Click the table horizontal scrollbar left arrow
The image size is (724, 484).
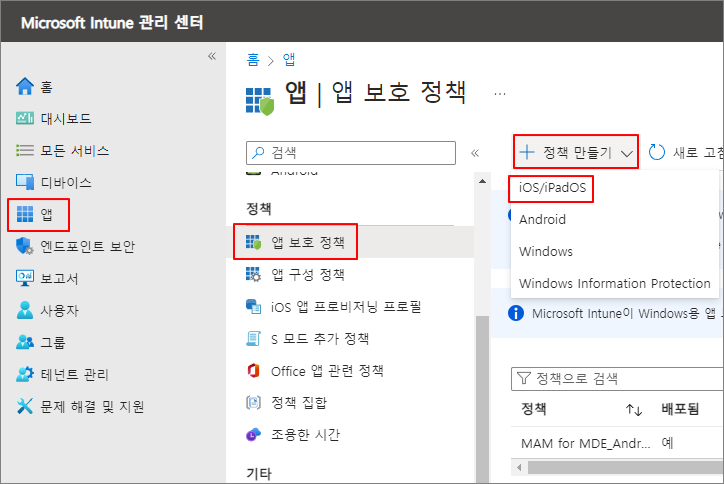pyautogui.click(x=519, y=467)
